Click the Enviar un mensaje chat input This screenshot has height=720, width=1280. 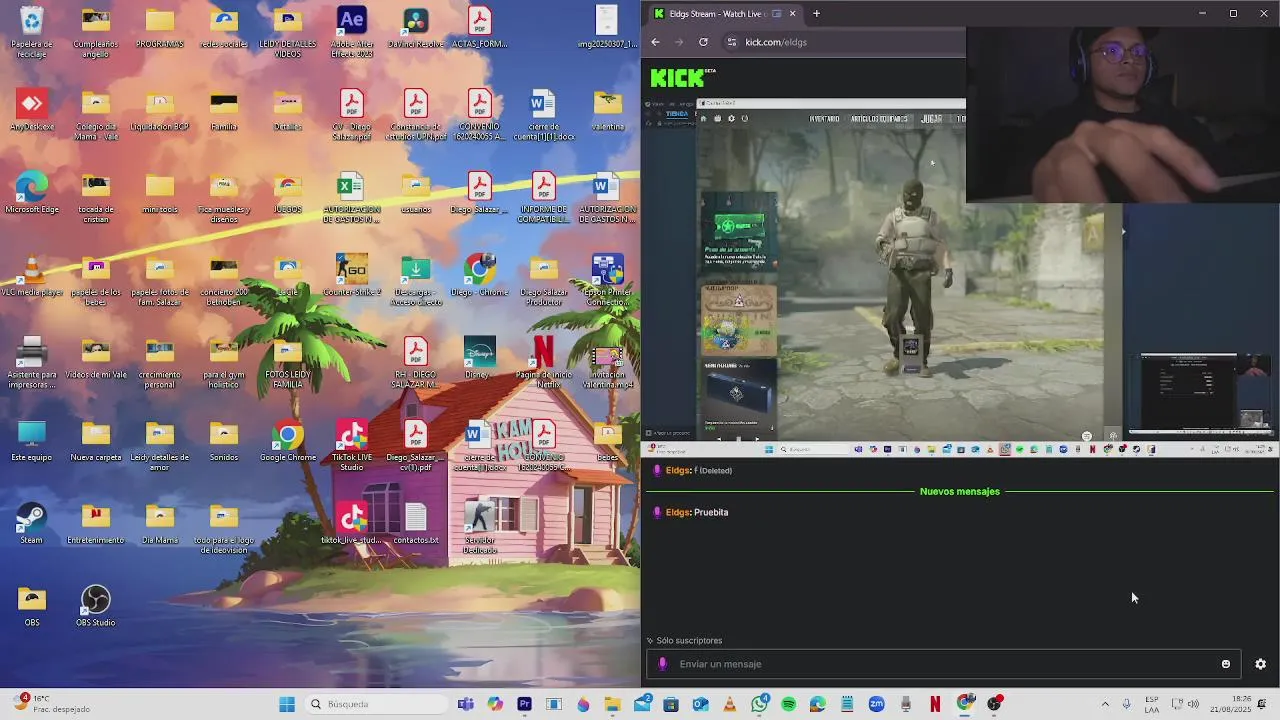click(945, 664)
